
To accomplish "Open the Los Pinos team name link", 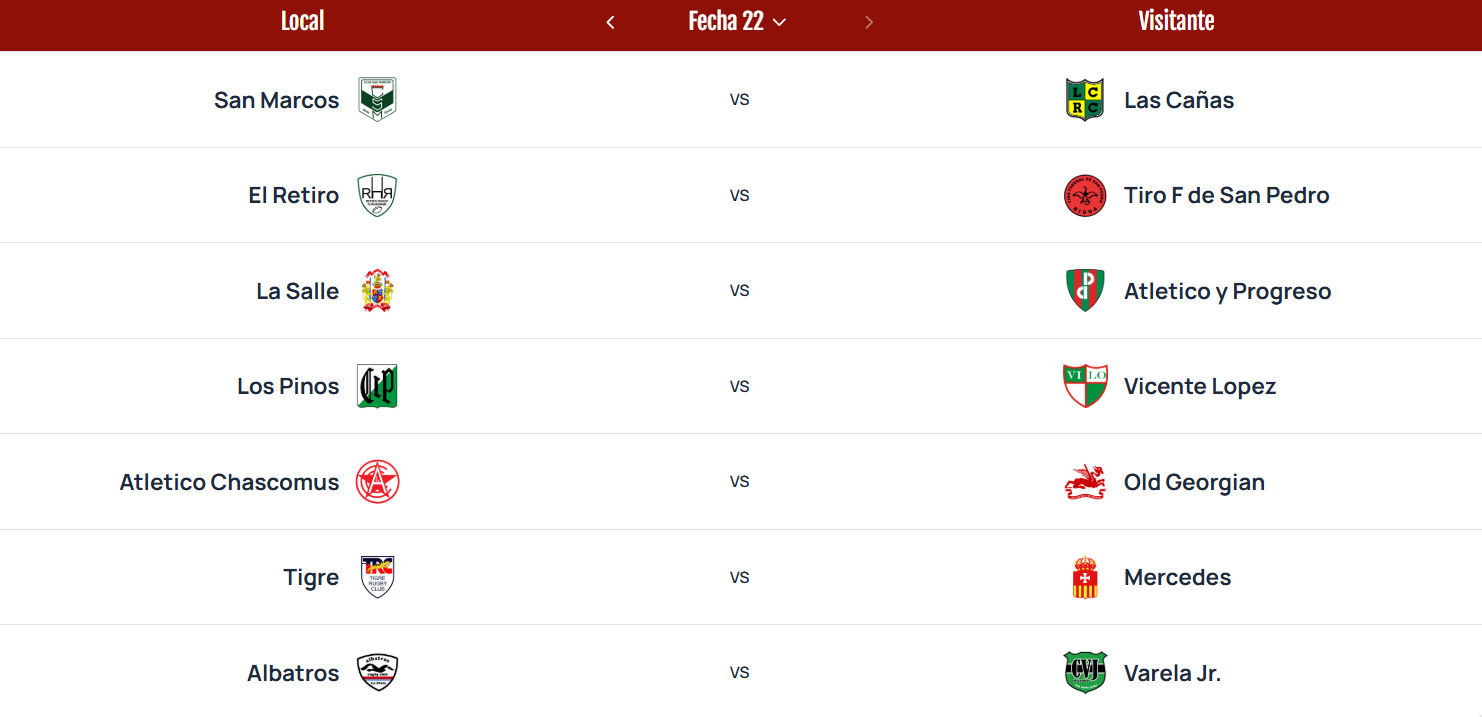I will [288, 386].
